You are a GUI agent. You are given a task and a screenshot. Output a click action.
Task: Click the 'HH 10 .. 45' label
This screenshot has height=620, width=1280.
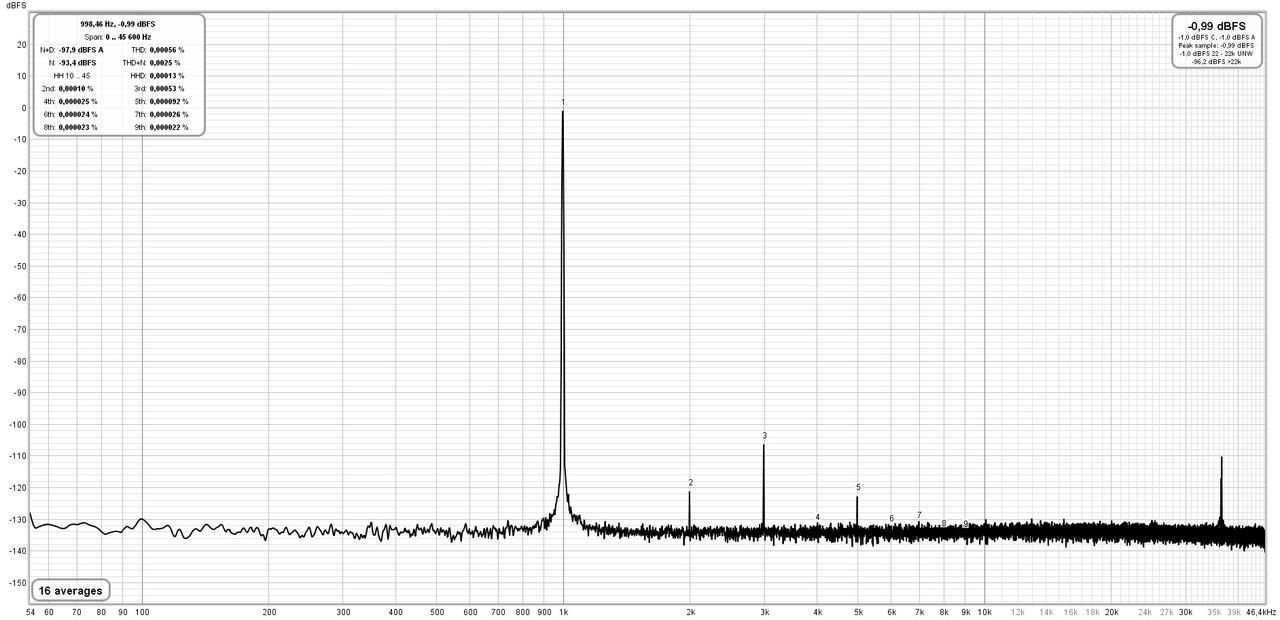[x=72, y=75]
